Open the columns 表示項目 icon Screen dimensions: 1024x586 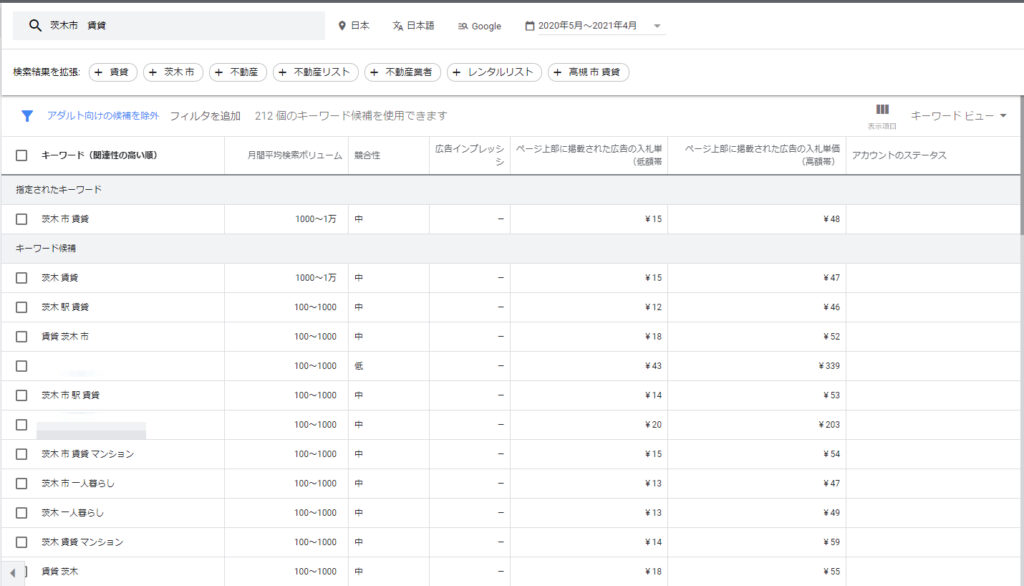(882, 111)
